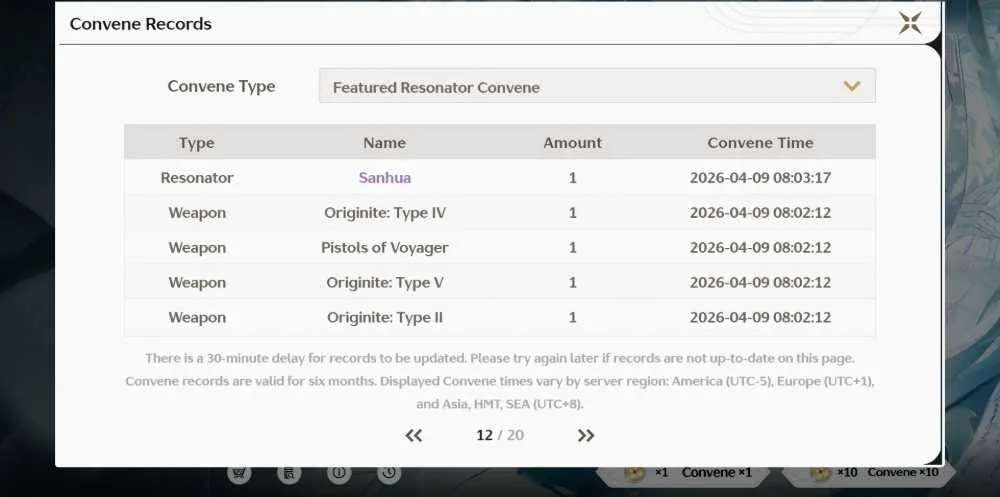The image size is (1000, 497).
Task: Open the shop cart icon
Action: coord(239,473)
